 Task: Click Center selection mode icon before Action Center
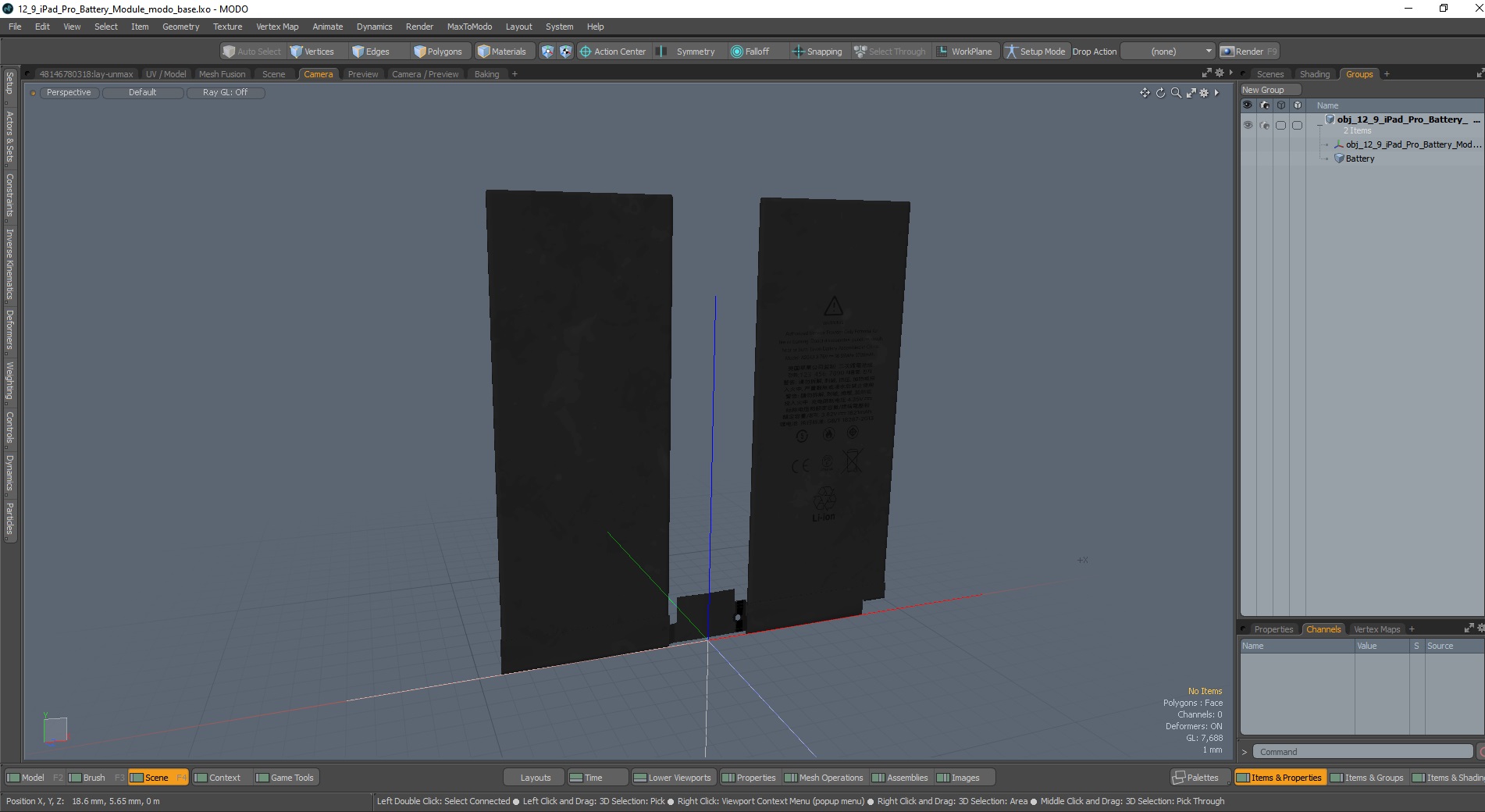566,52
